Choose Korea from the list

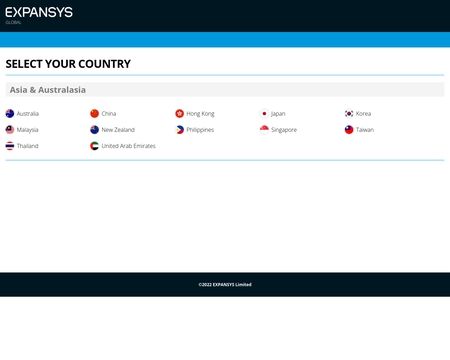(363, 114)
